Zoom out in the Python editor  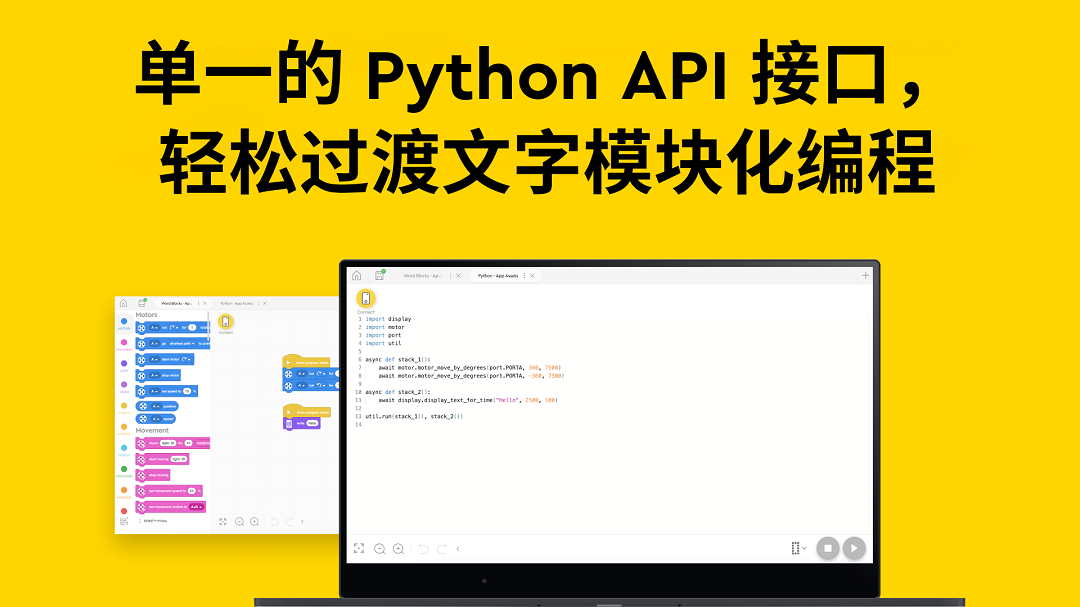pos(380,548)
